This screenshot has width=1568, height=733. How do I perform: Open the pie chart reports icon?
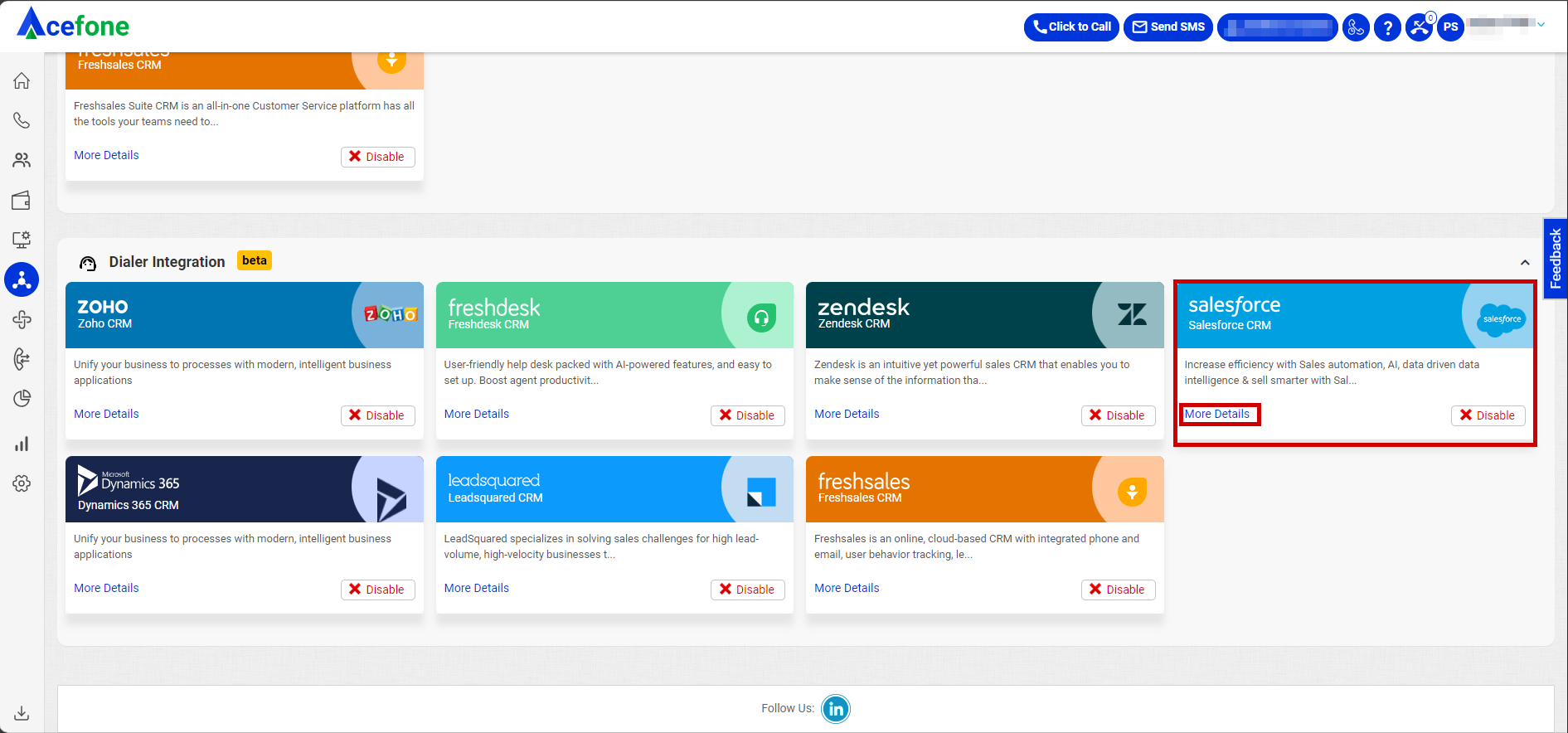tap(22, 399)
